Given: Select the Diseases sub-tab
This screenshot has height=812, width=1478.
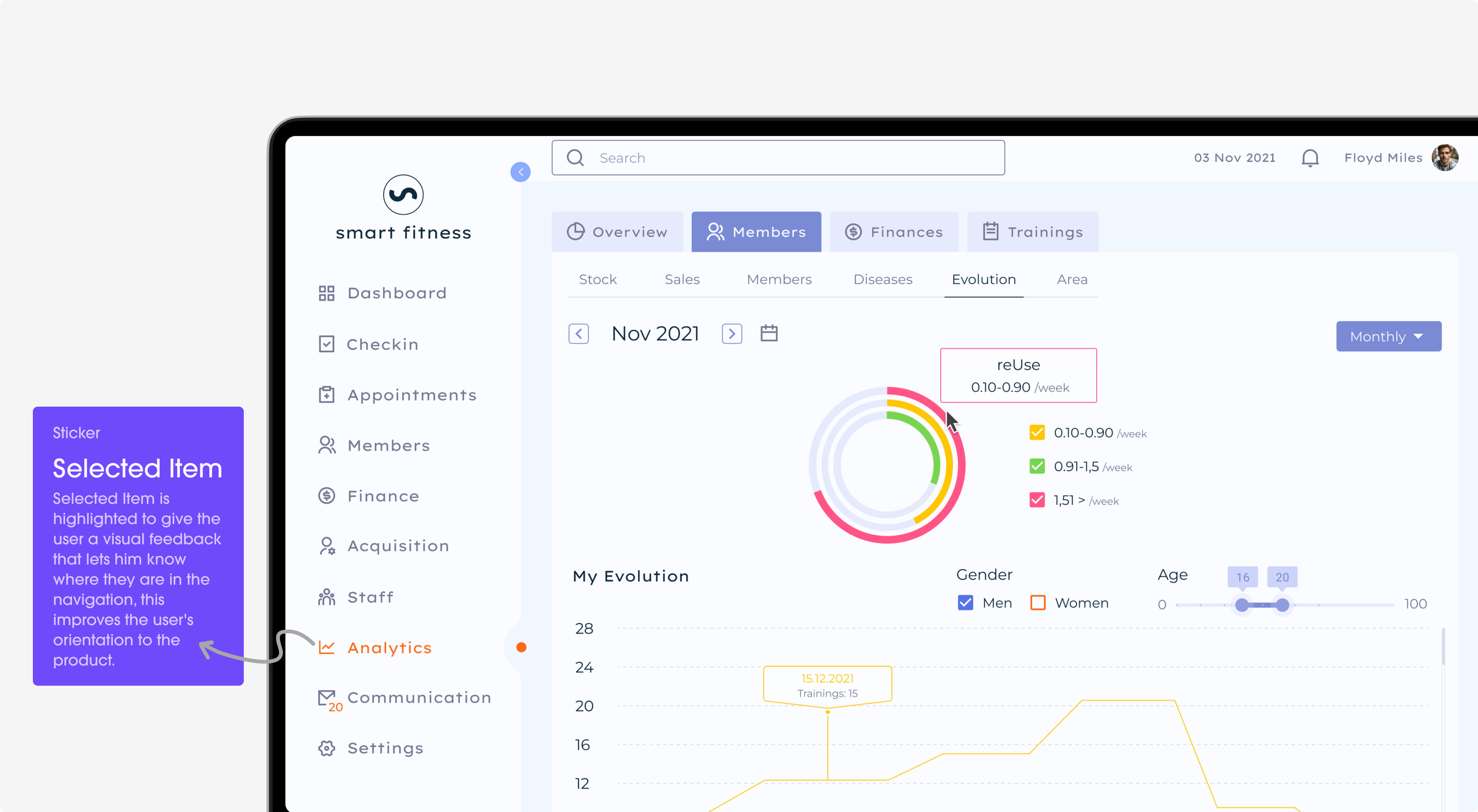Looking at the screenshot, I should [883, 279].
